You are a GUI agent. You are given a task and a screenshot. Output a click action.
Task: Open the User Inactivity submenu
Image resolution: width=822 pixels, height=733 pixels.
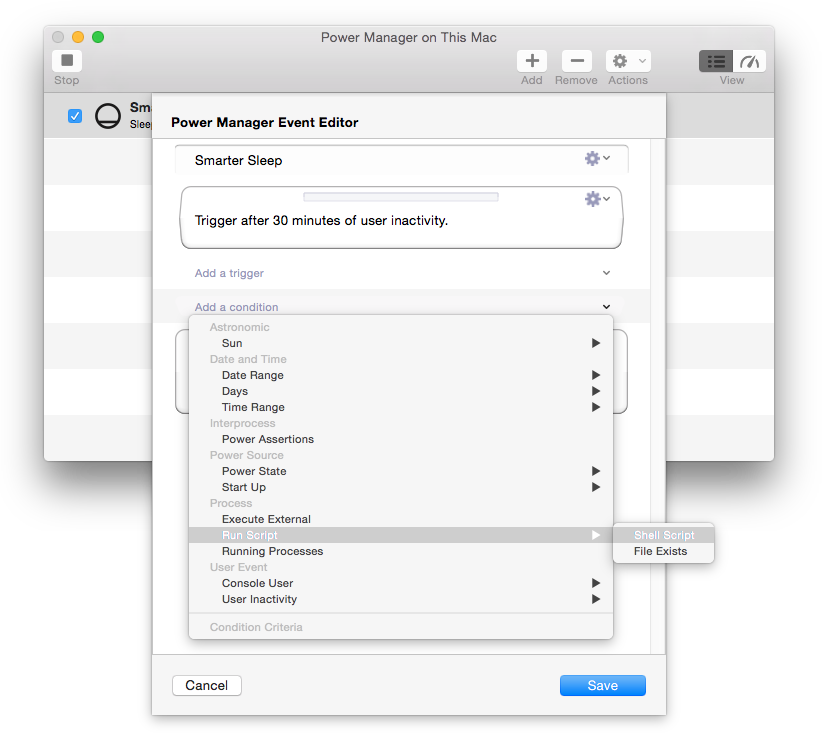pos(401,599)
